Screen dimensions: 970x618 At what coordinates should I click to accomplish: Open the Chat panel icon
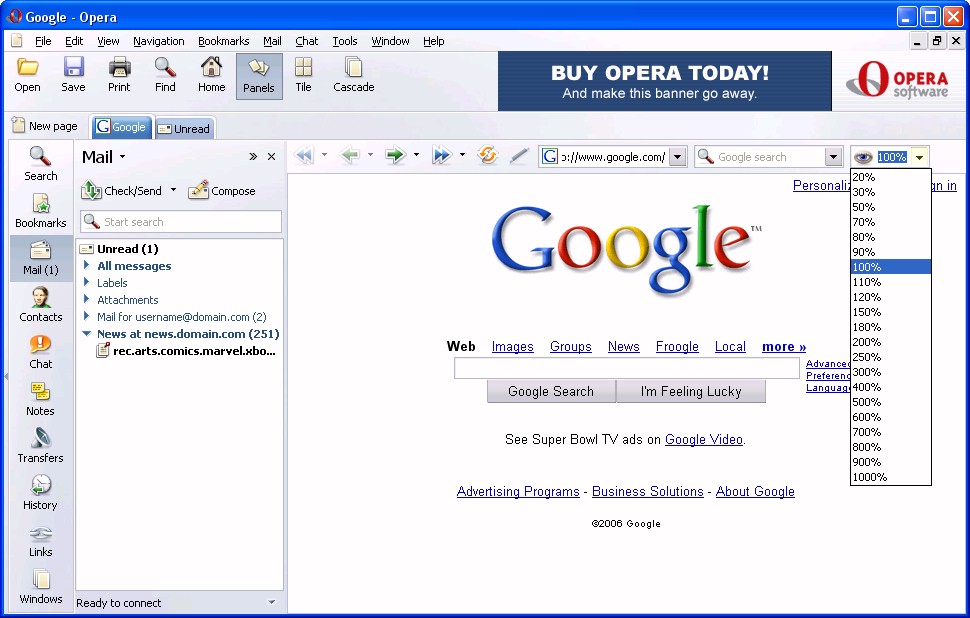(x=40, y=345)
